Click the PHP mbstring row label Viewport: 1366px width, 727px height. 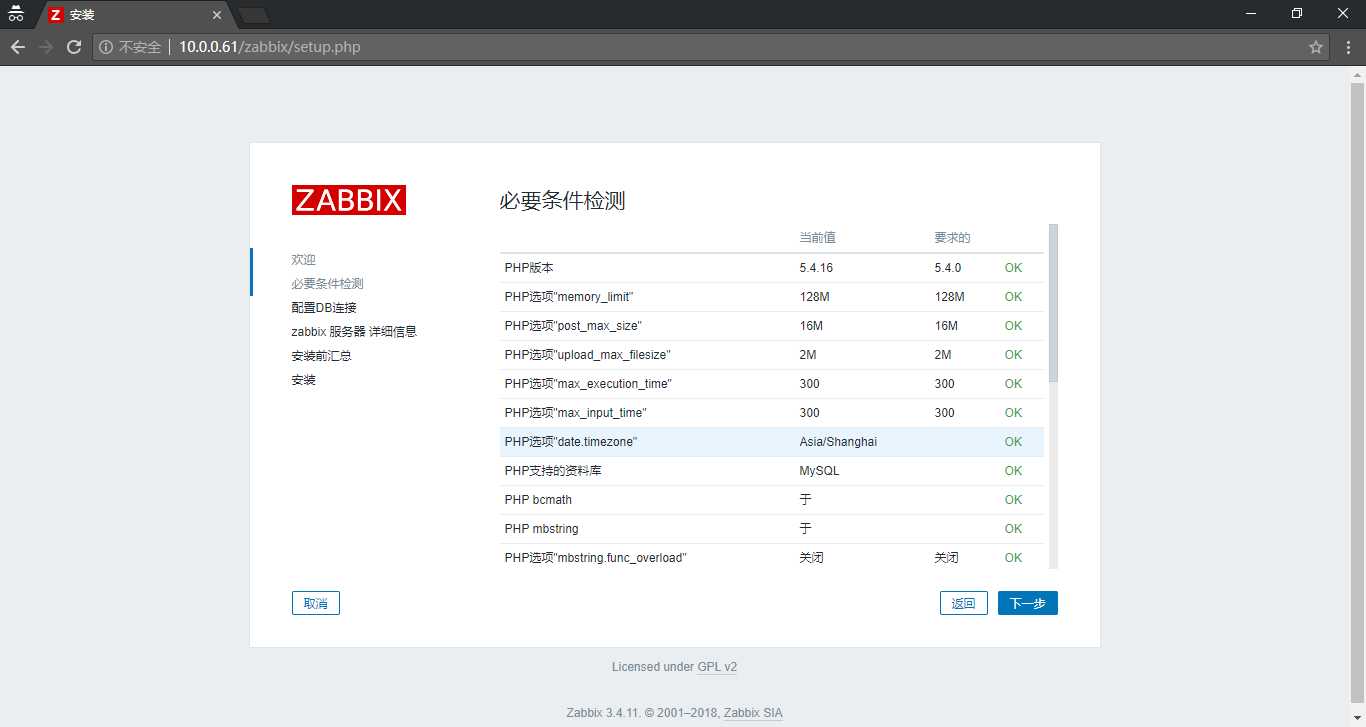[542, 529]
